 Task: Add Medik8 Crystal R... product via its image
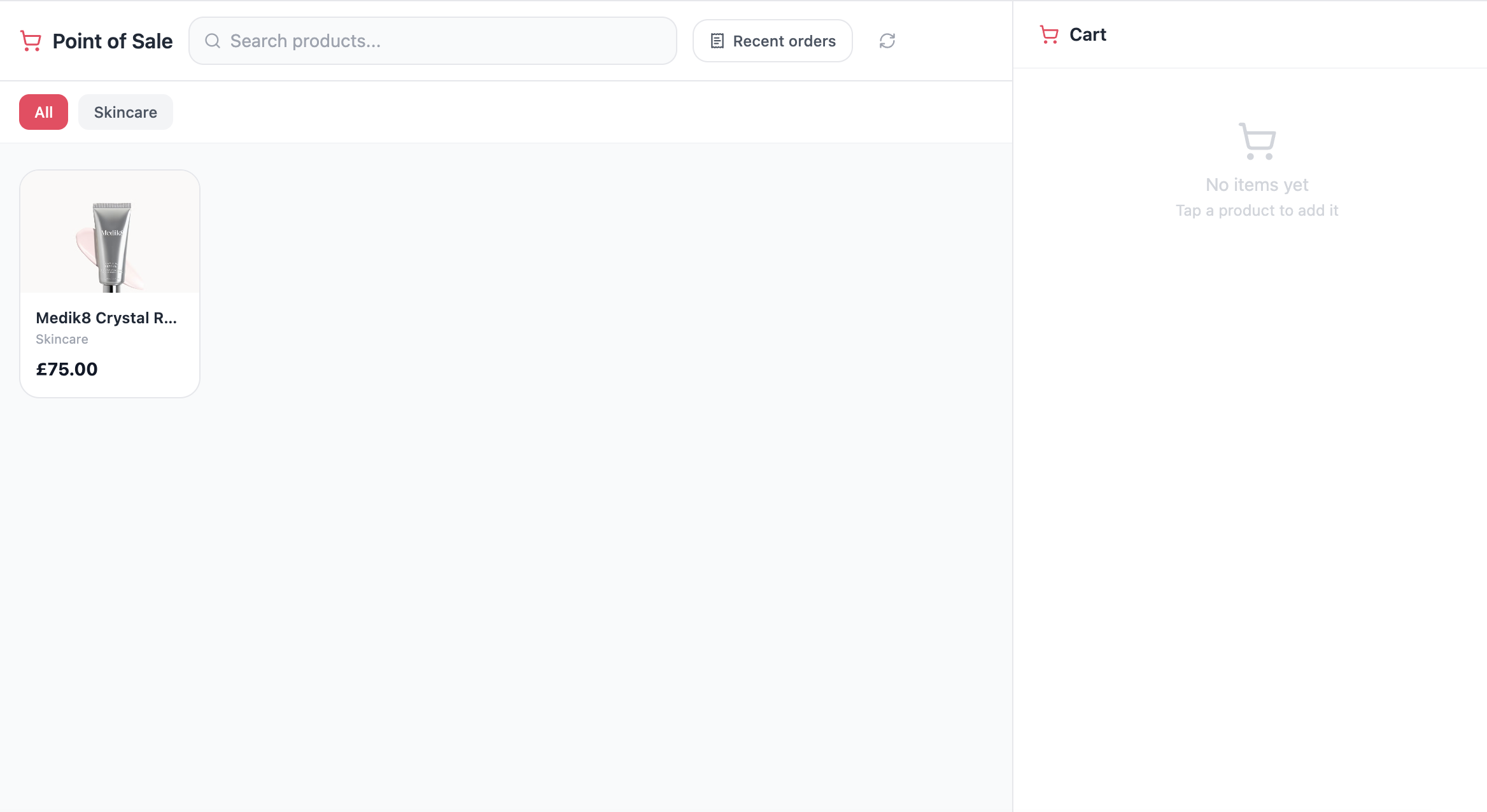[110, 232]
